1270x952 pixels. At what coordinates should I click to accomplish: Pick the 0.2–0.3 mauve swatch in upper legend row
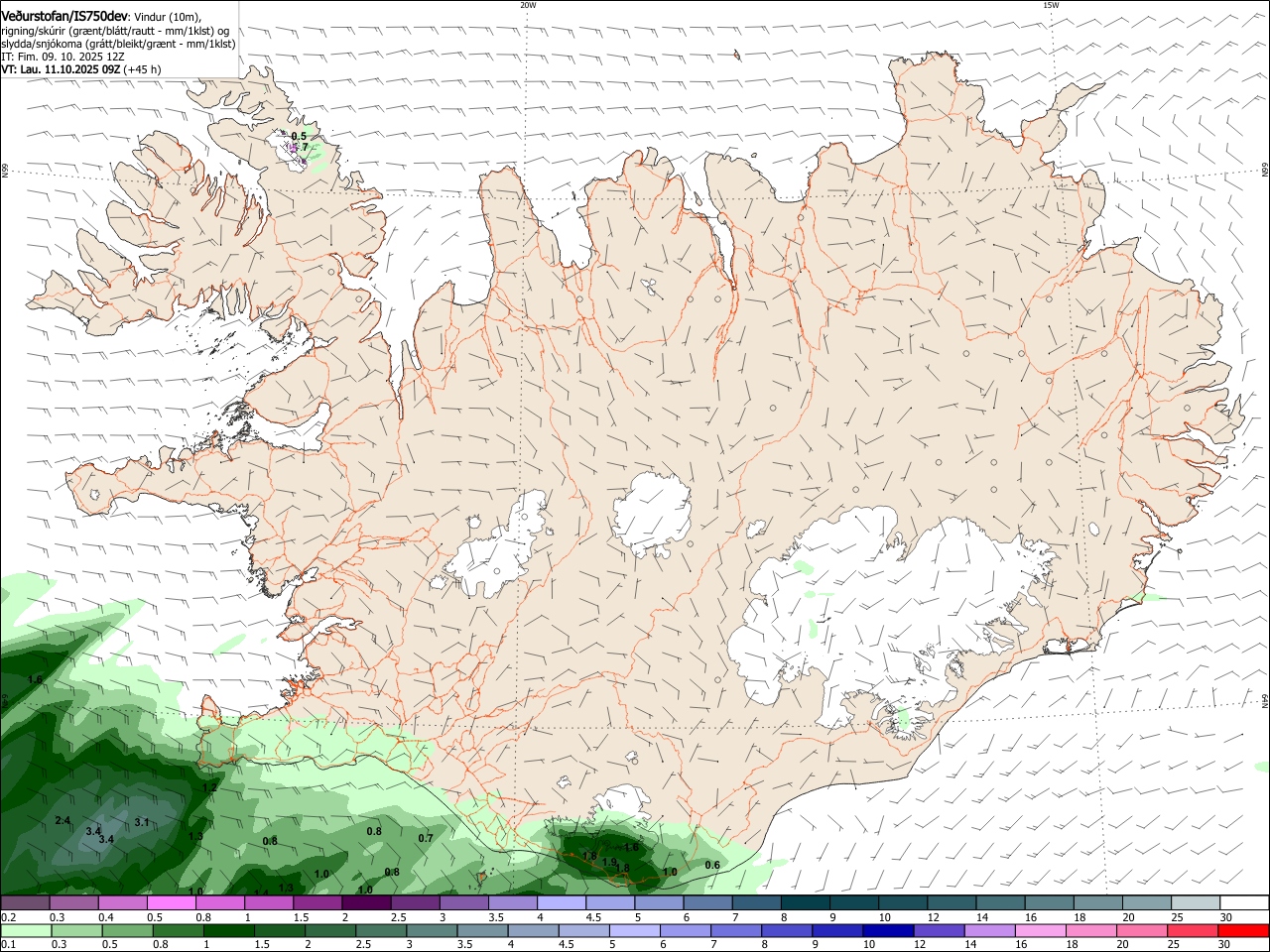[25, 902]
